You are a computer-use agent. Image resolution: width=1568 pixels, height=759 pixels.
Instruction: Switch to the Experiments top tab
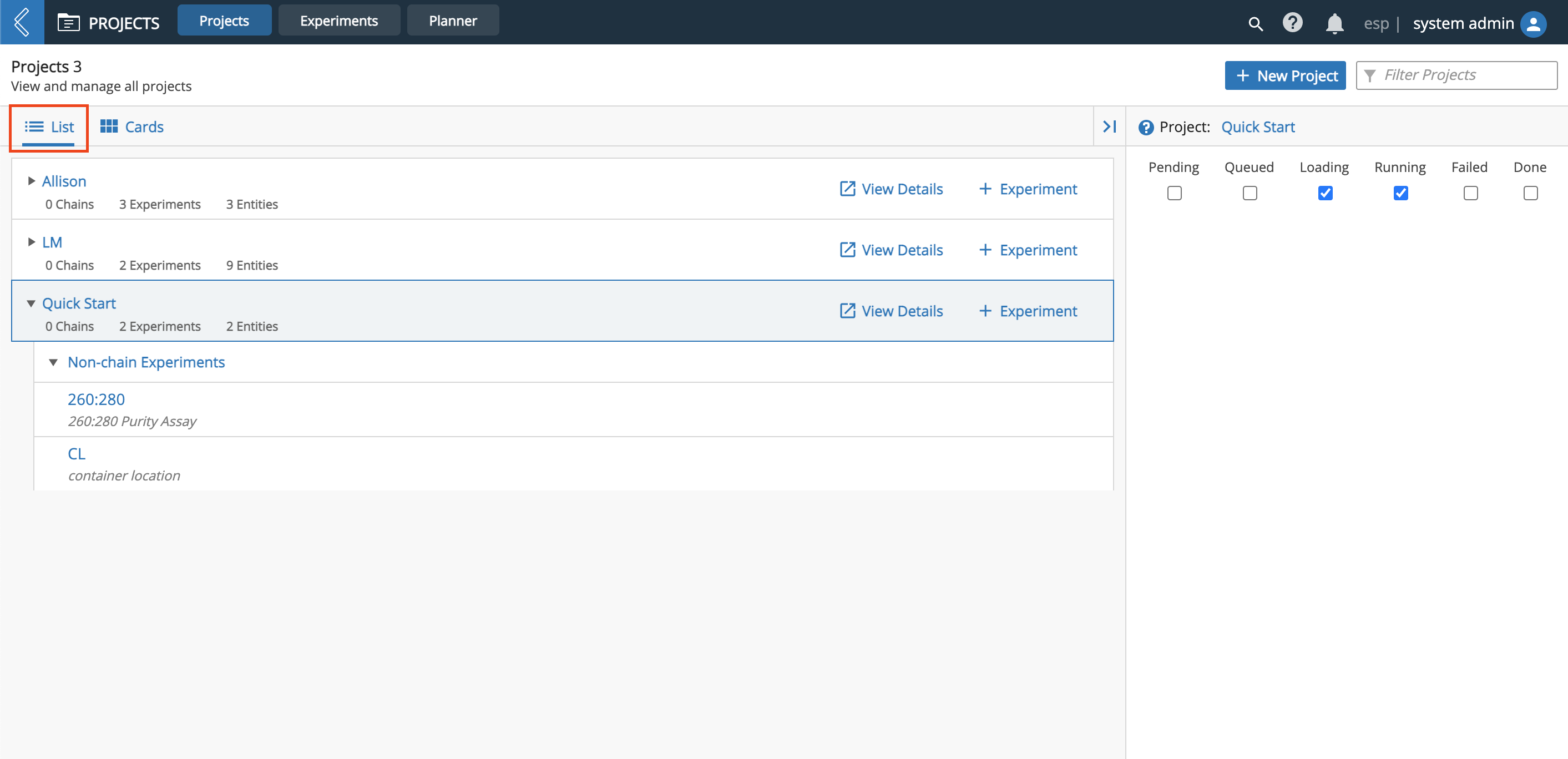coord(339,20)
